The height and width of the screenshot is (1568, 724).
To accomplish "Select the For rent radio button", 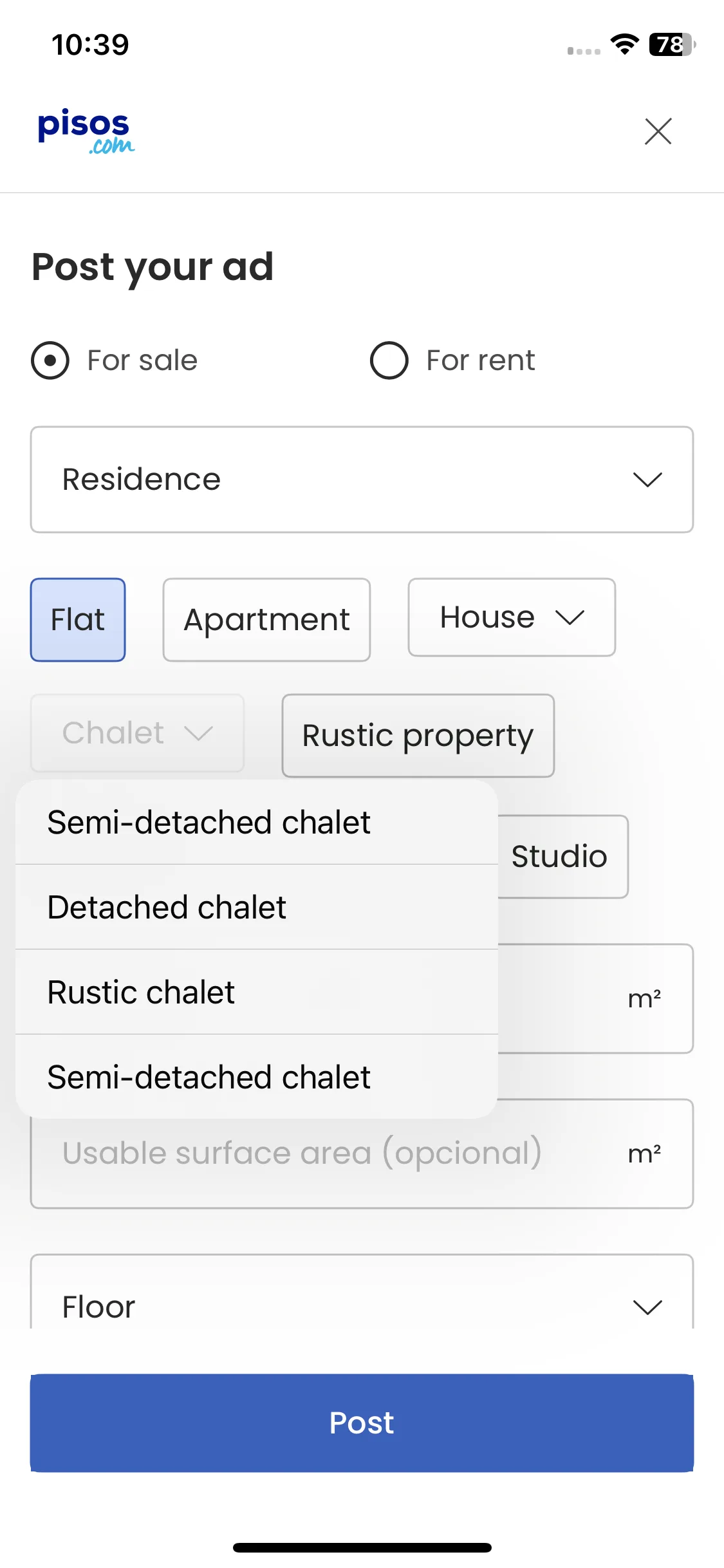I will [389, 360].
